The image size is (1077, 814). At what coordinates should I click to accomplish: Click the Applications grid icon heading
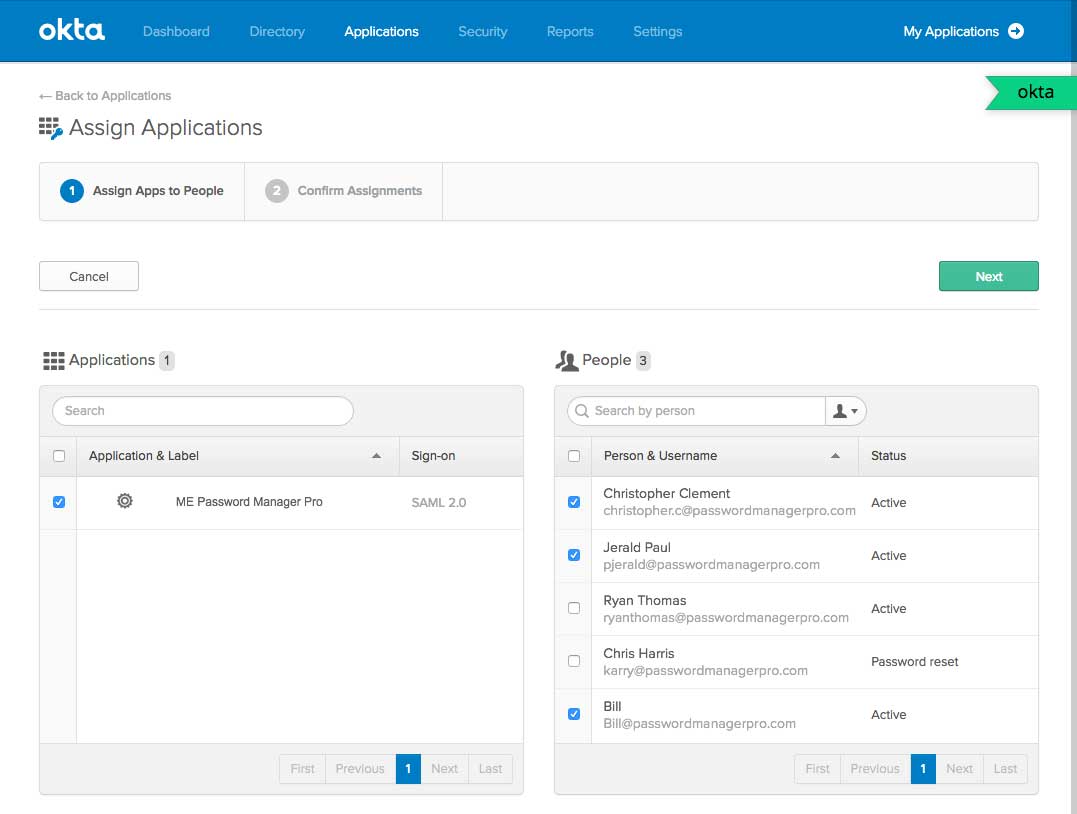(53, 360)
